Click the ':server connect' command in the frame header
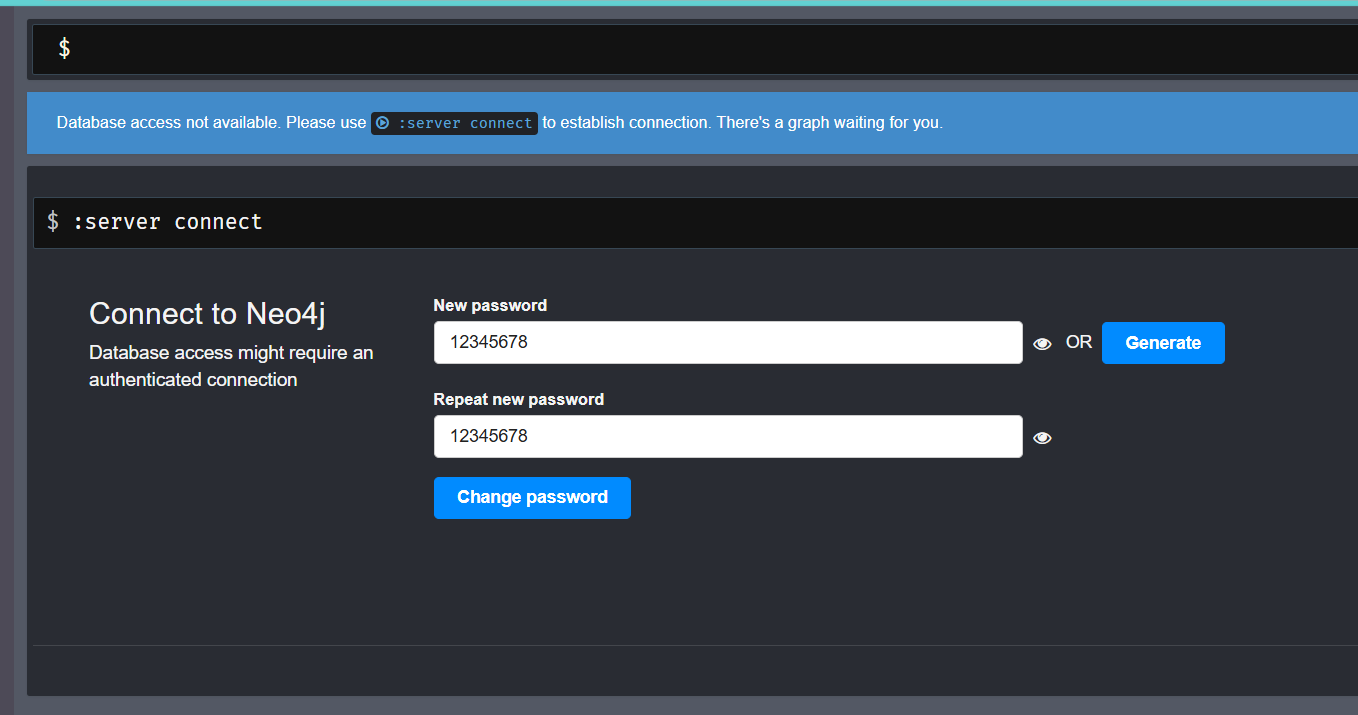The width and height of the screenshot is (1358, 715). tap(167, 221)
